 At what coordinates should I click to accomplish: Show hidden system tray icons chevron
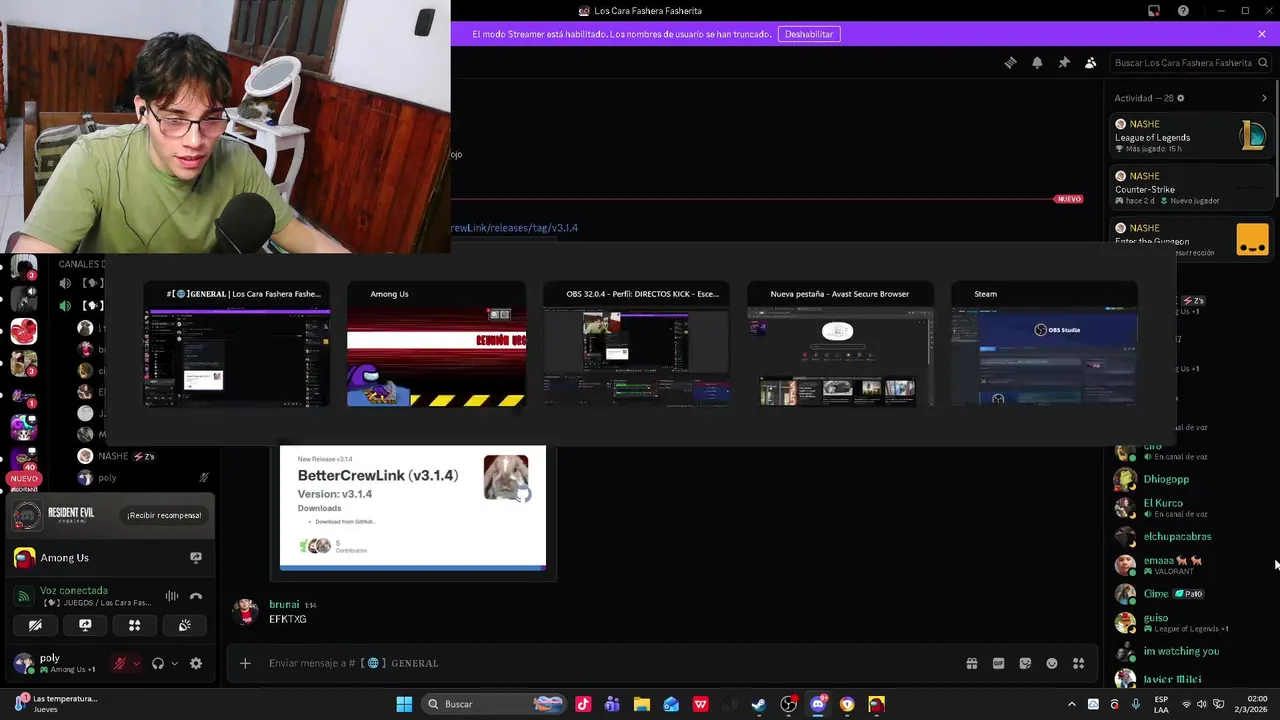tap(1072, 704)
